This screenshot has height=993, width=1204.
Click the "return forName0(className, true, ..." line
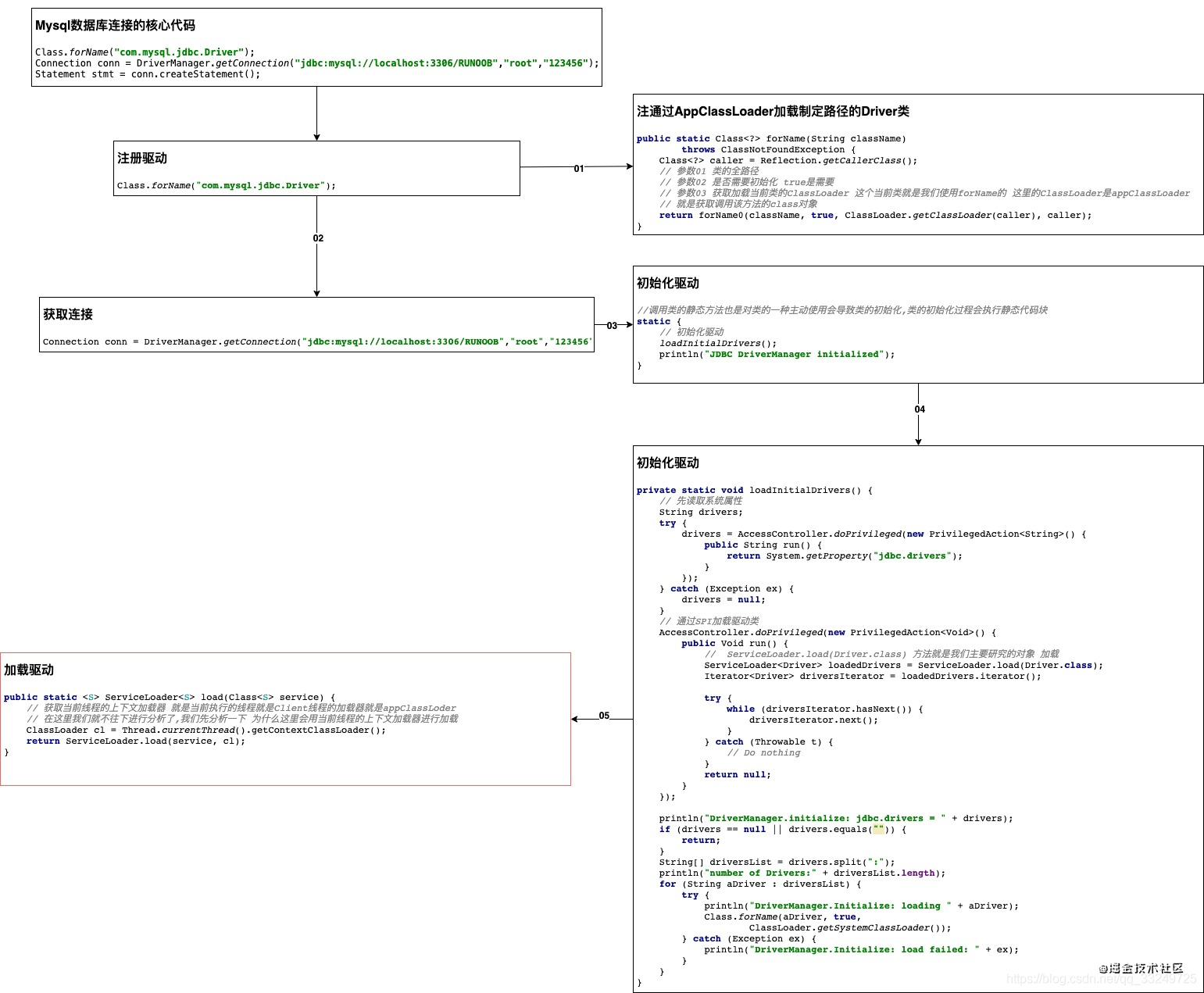pos(875,215)
